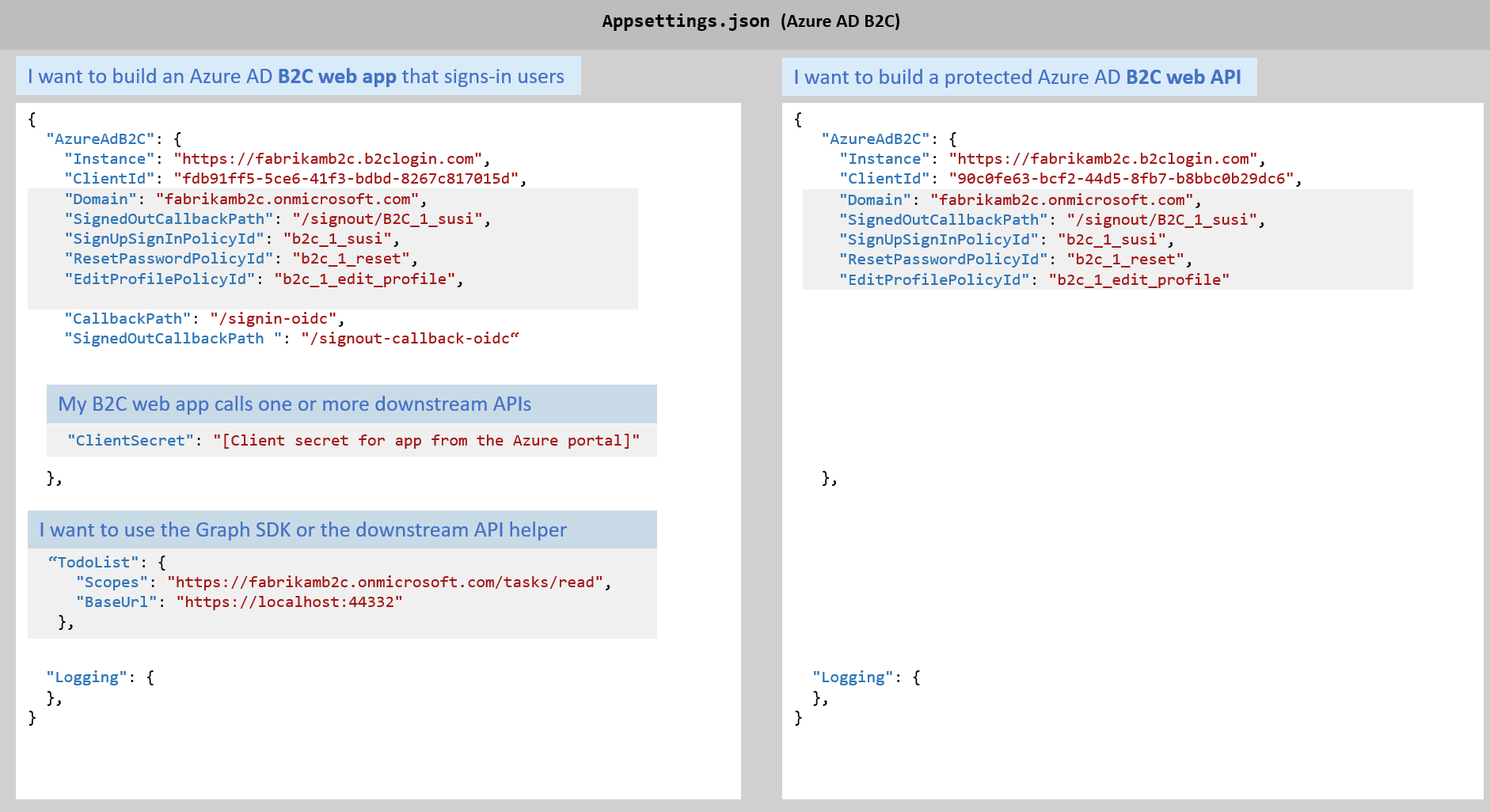Click the BaseUrl localhost:44332 value
1490x812 pixels.
click(292, 601)
